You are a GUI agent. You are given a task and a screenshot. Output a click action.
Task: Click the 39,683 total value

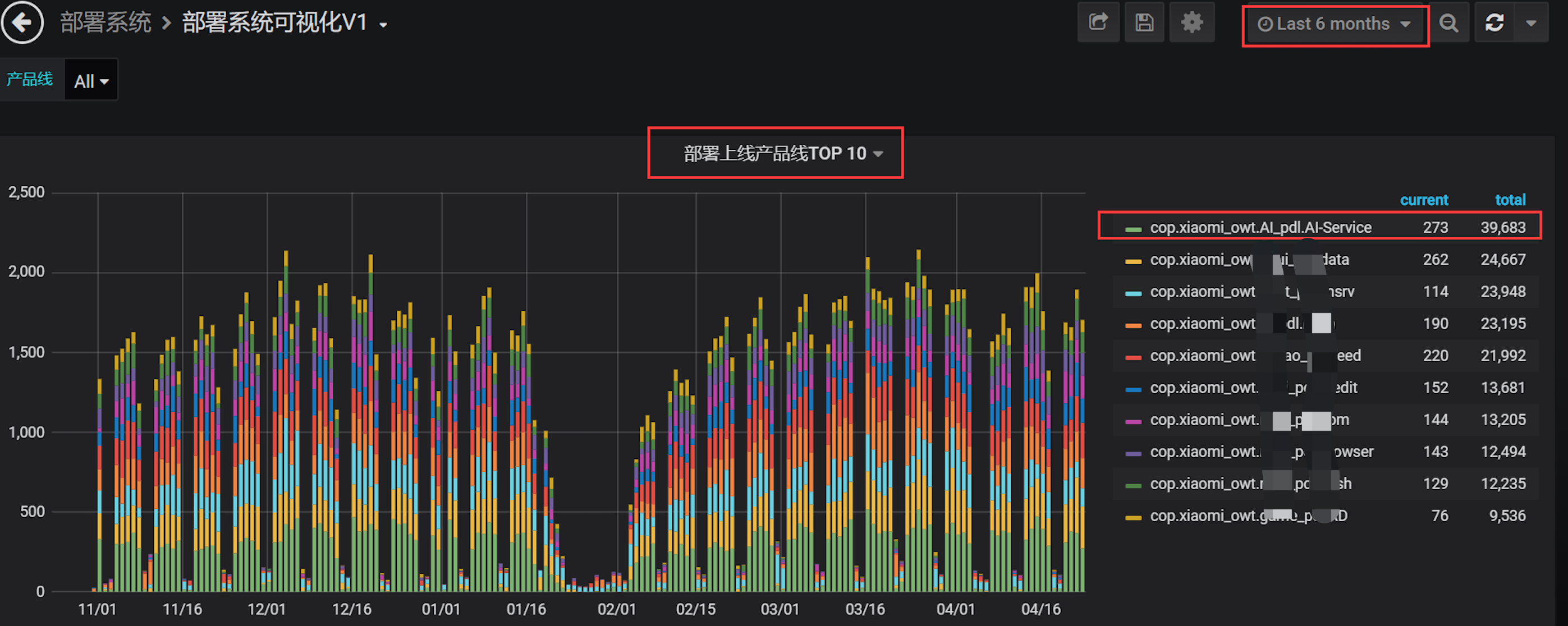[1503, 227]
